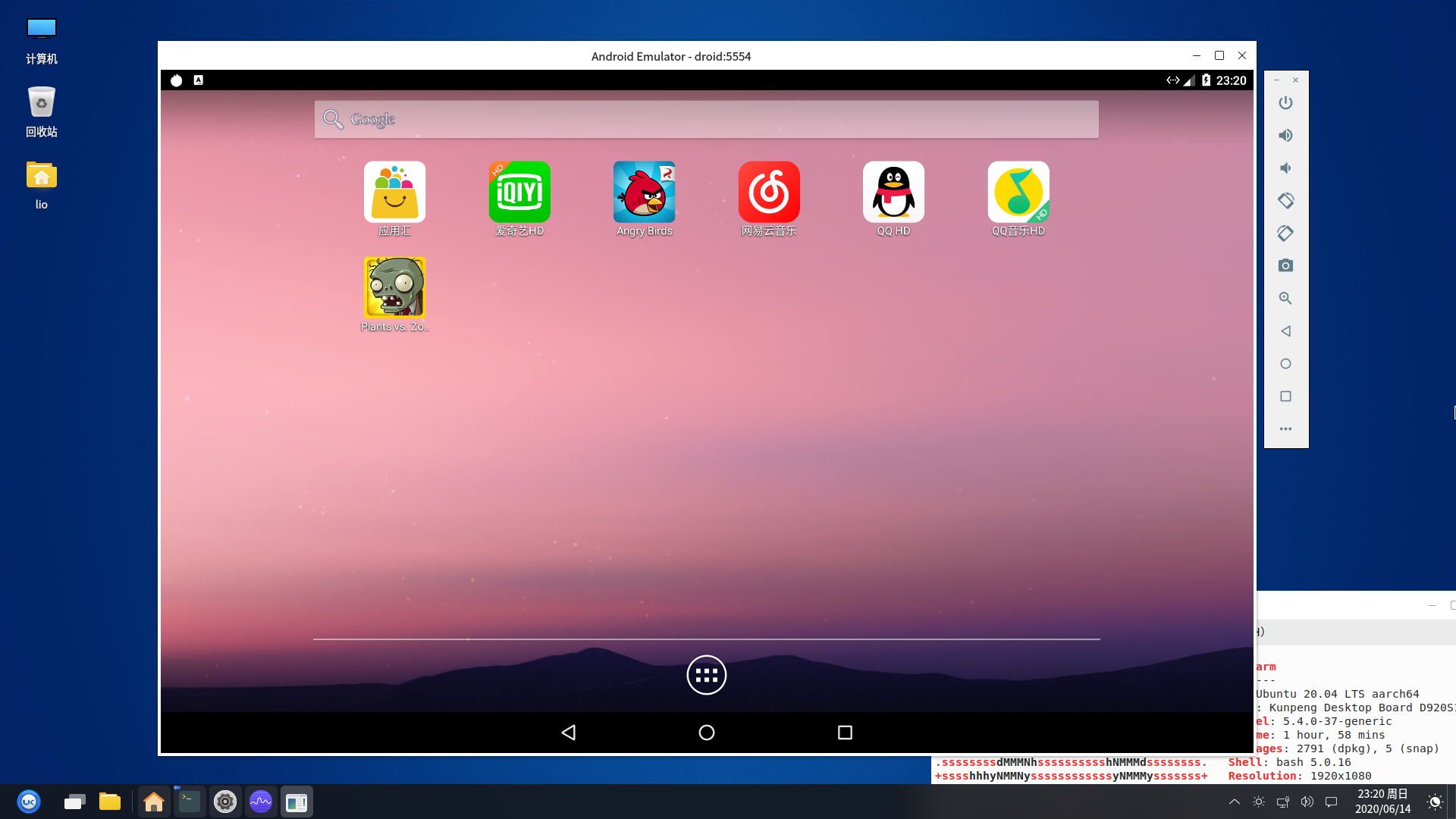Expand the system tray arrow
1456x819 pixels.
click(x=1234, y=802)
